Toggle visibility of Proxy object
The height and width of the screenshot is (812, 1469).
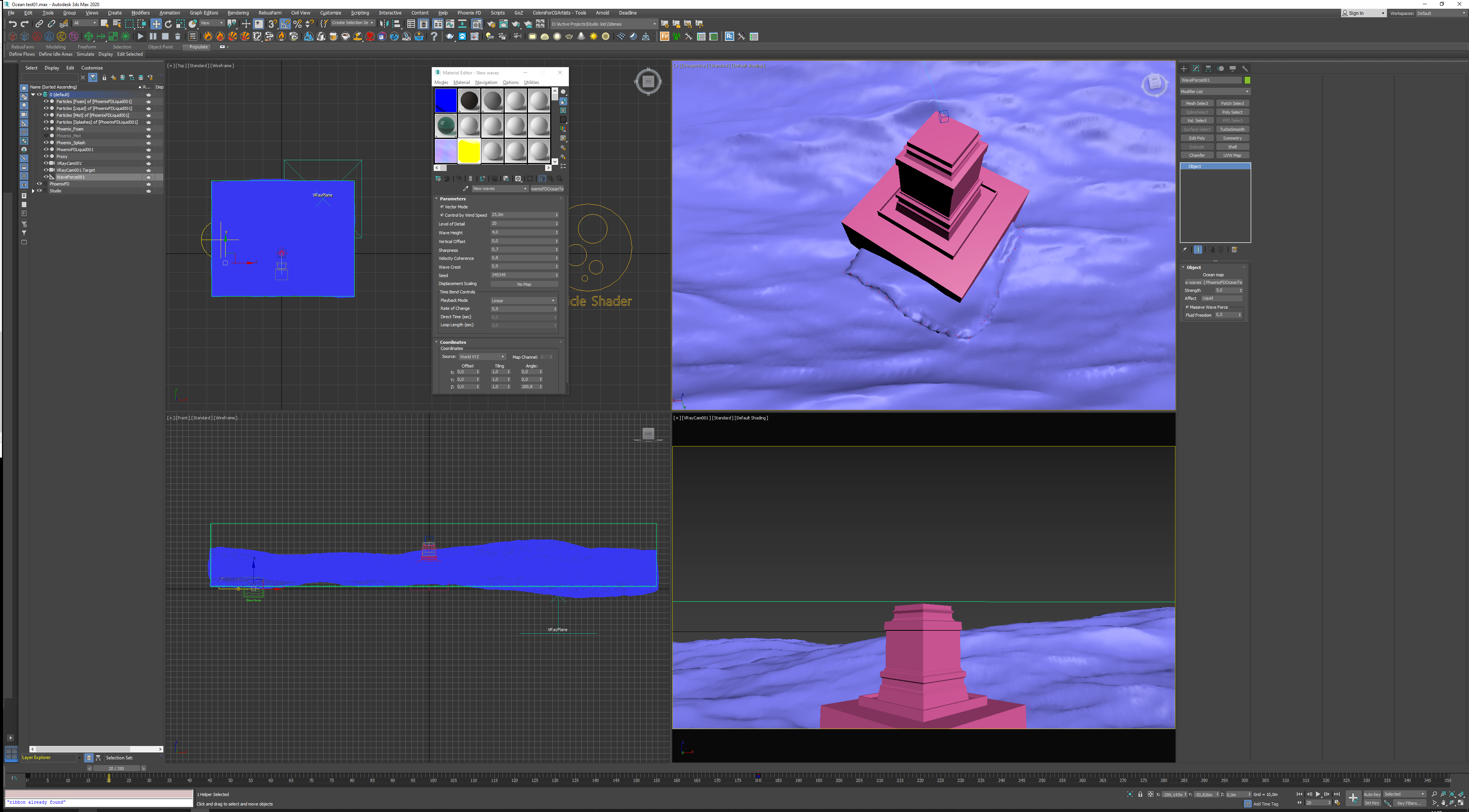coord(46,156)
